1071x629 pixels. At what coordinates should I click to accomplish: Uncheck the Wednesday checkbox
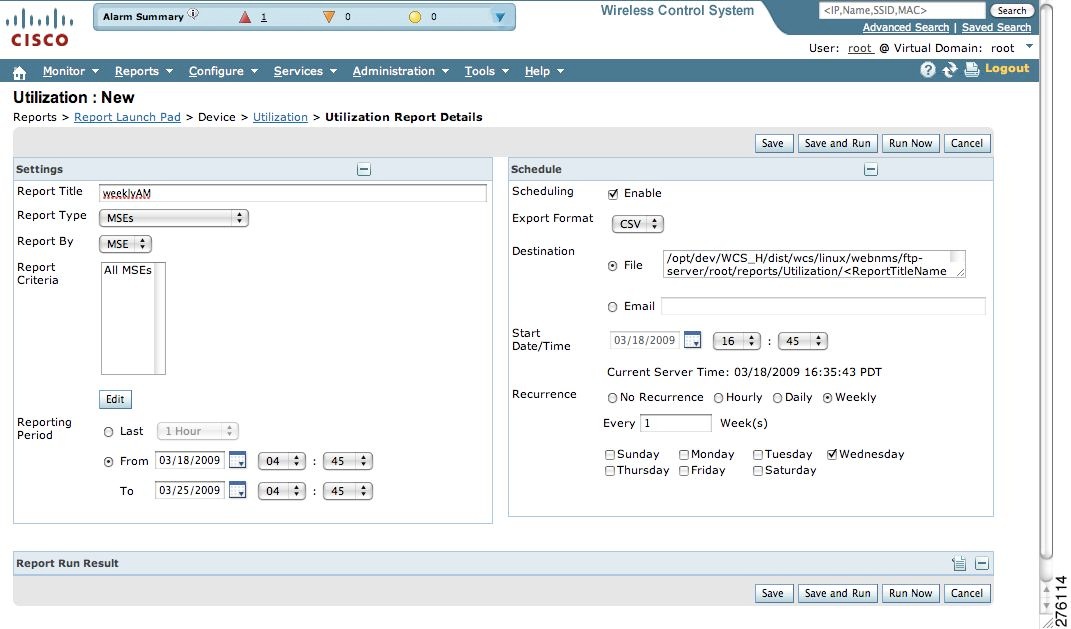point(832,454)
